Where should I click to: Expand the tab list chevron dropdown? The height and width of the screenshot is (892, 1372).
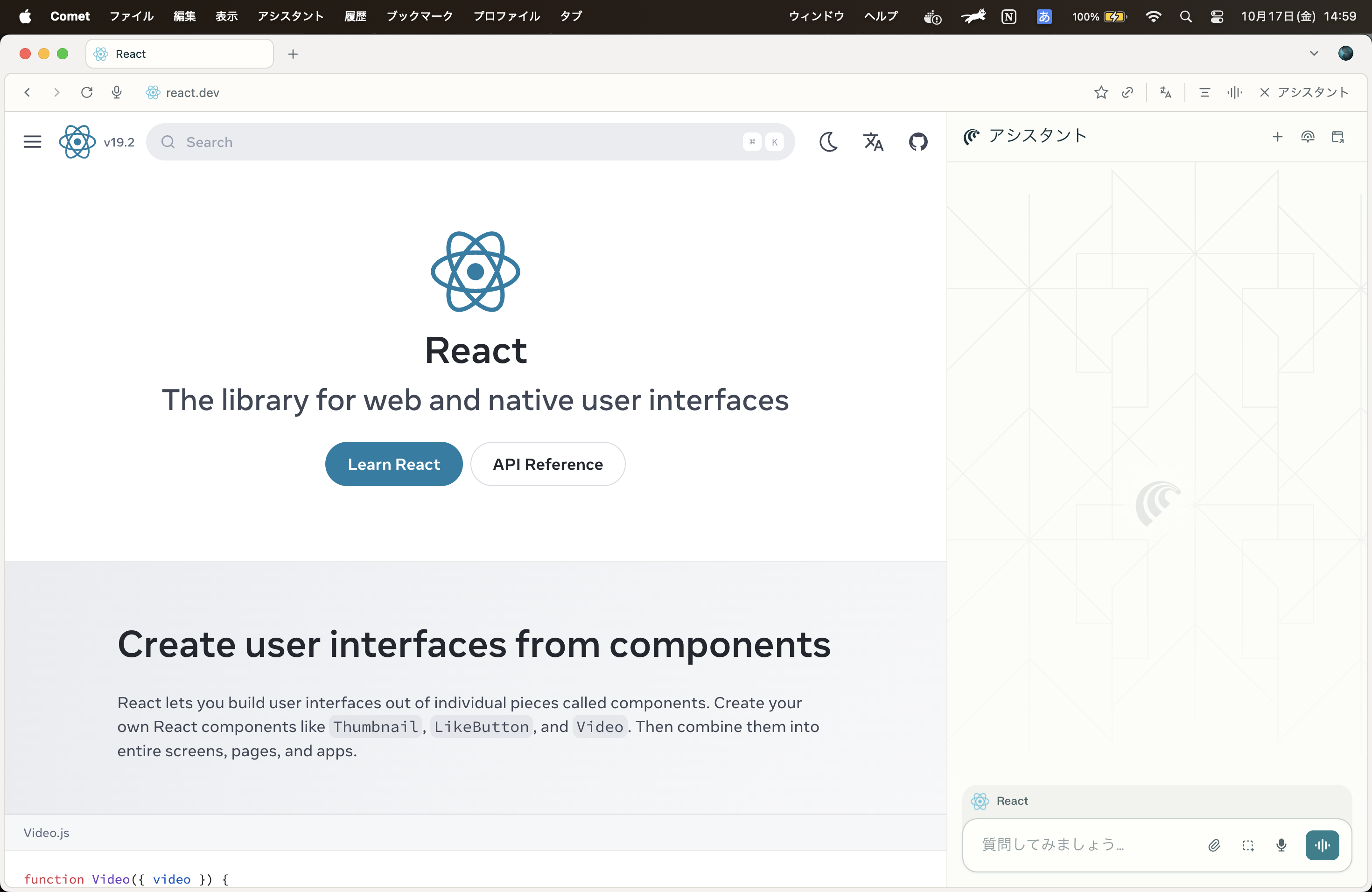[x=1314, y=54]
